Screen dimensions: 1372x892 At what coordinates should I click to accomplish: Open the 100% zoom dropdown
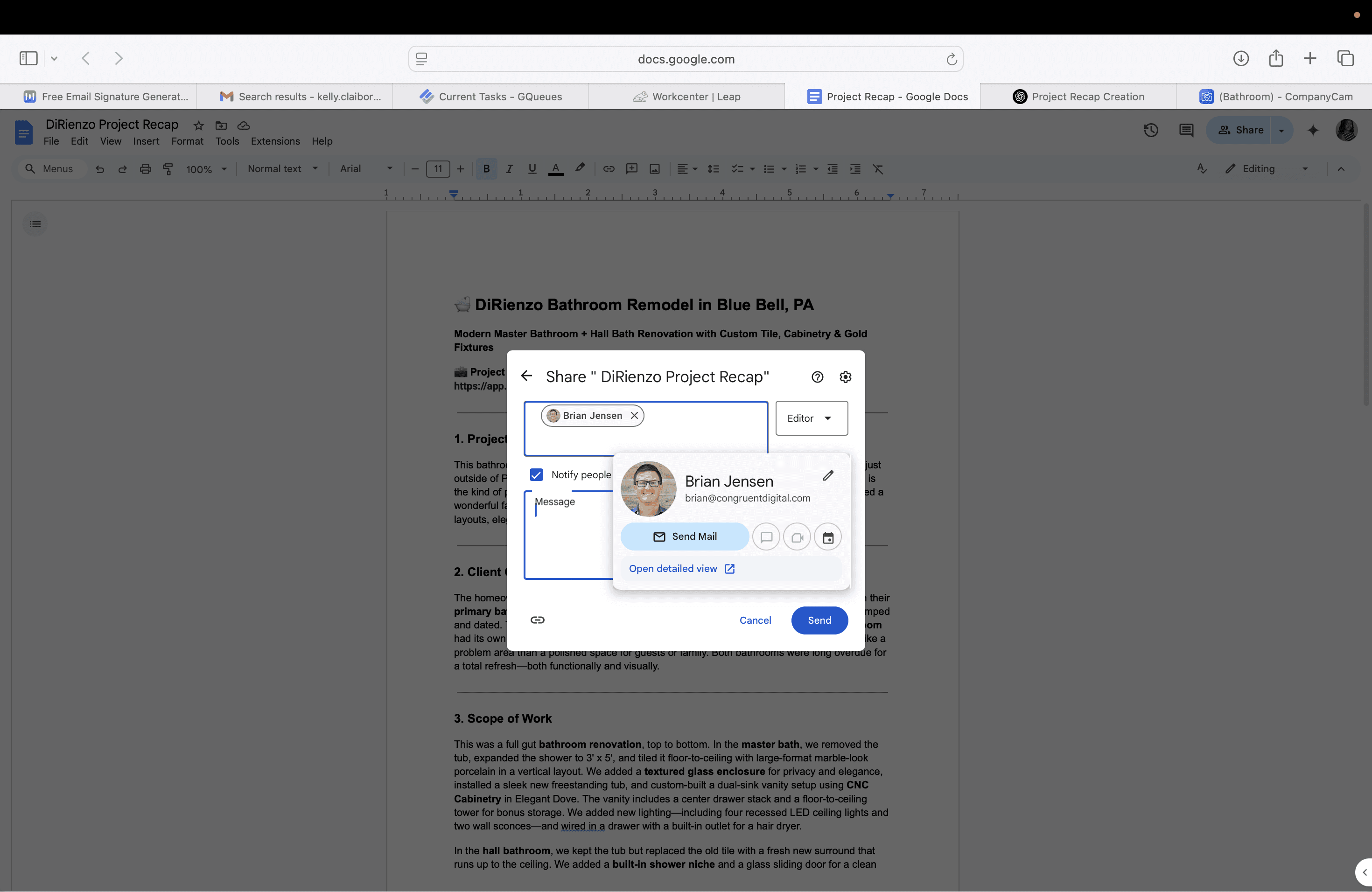coord(206,169)
